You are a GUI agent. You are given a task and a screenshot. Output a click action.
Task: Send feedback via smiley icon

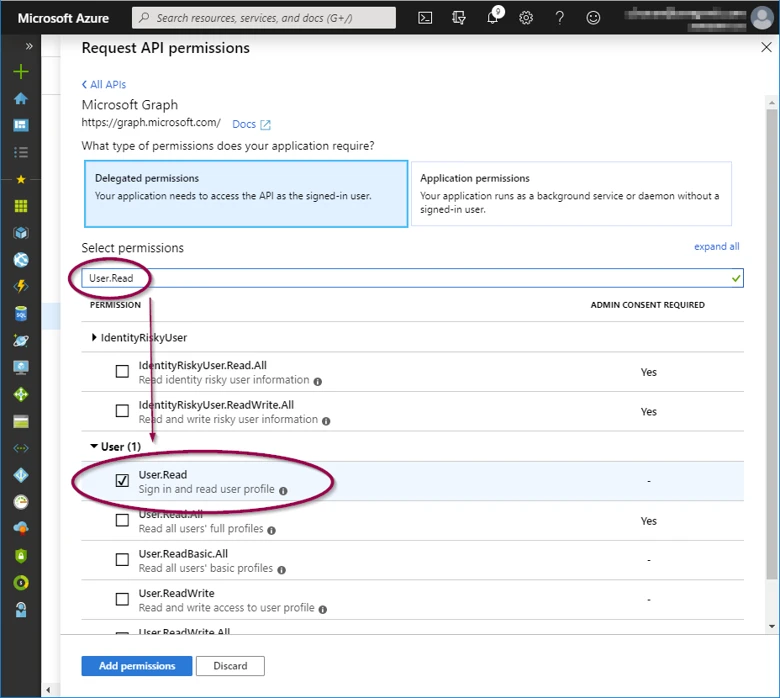click(x=593, y=18)
